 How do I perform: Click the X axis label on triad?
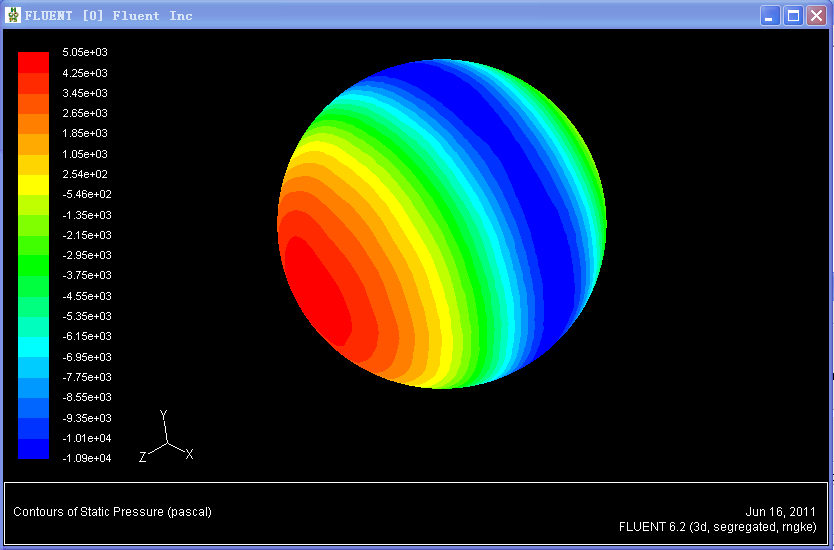click(x=189, y=454)
